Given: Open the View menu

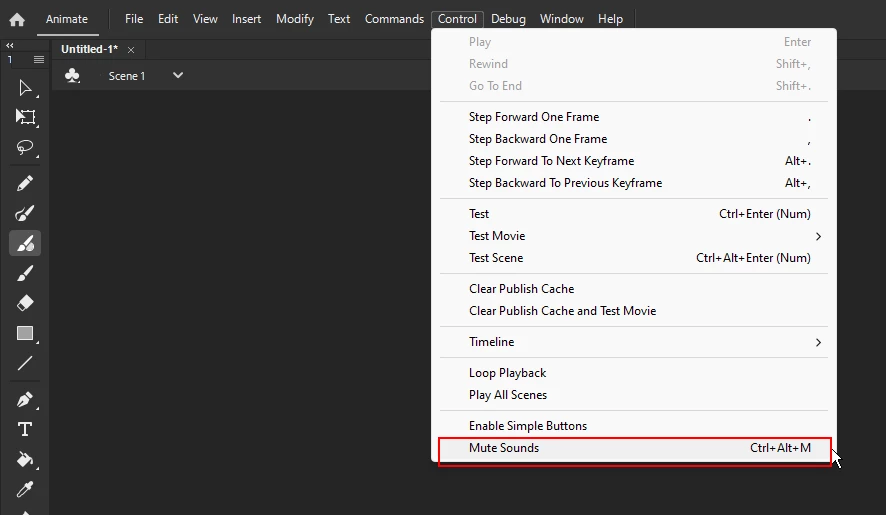Looking at the screenshot, I should point(205,19).
